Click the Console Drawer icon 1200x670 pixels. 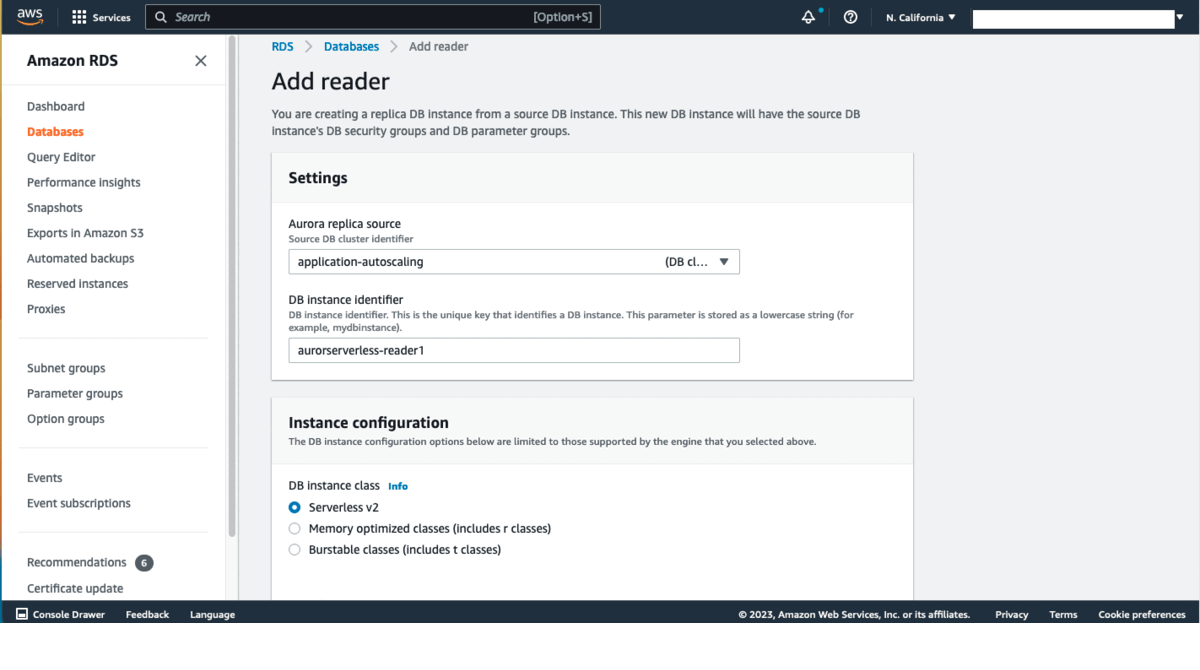[x=22, y=614]
